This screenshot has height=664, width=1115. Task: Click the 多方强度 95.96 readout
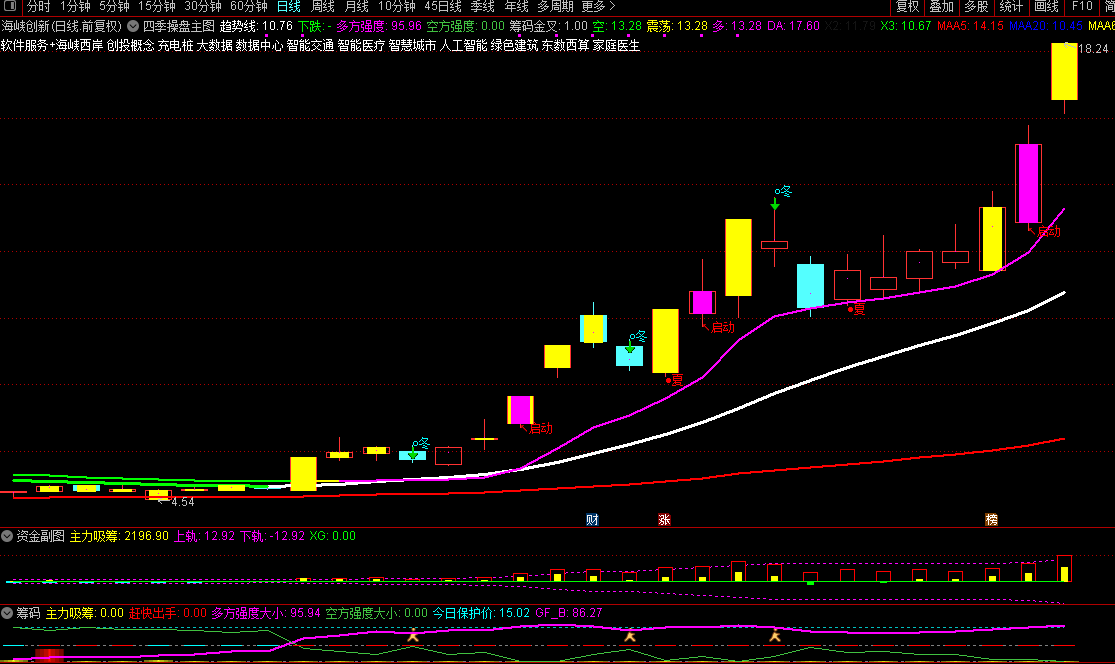coord(378,26)
